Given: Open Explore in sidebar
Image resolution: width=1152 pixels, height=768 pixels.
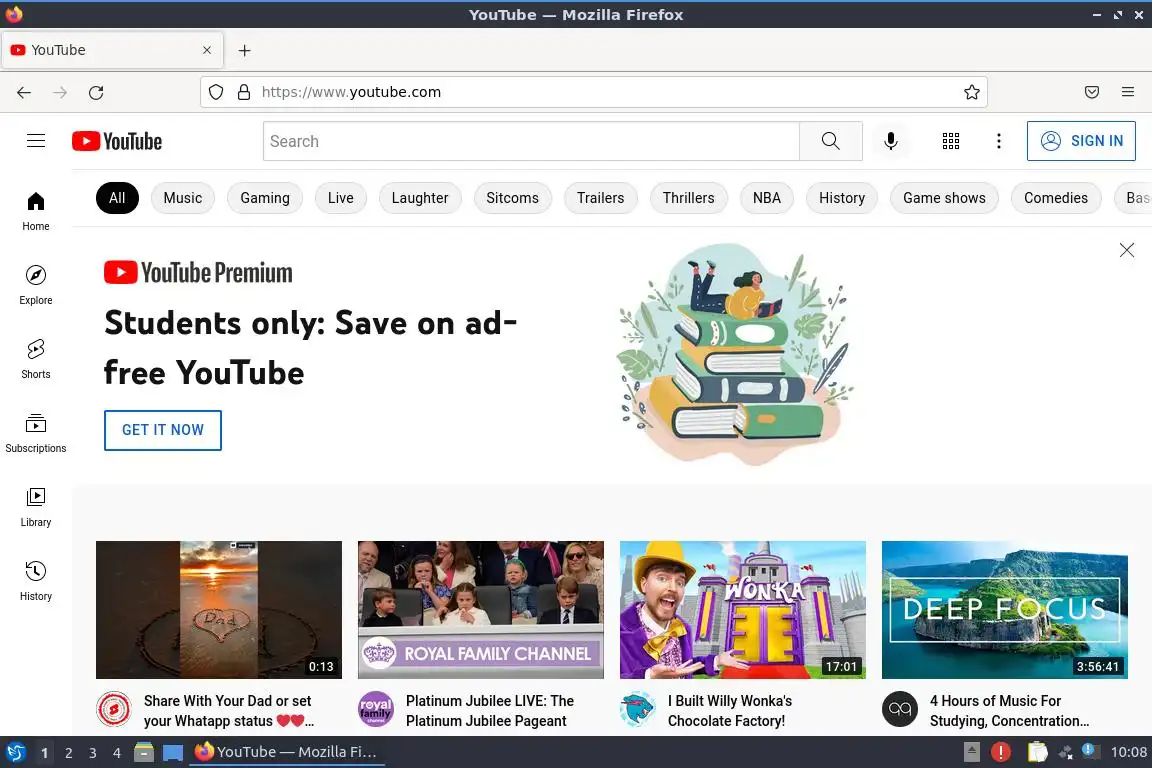Looking at the screenshot, I should click(x=36, y=286).
